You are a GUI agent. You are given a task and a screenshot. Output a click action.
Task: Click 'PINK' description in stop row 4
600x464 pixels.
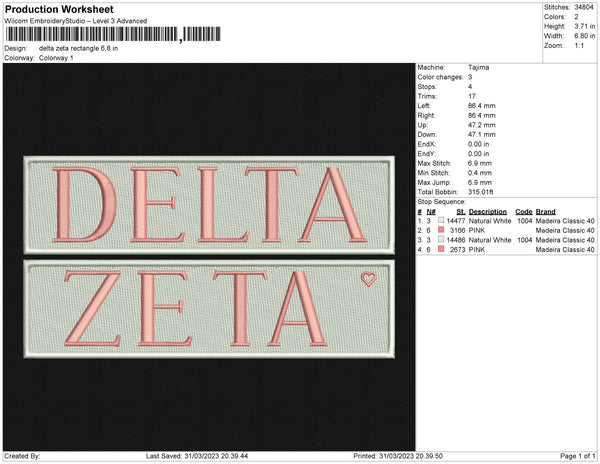[477, 249]
